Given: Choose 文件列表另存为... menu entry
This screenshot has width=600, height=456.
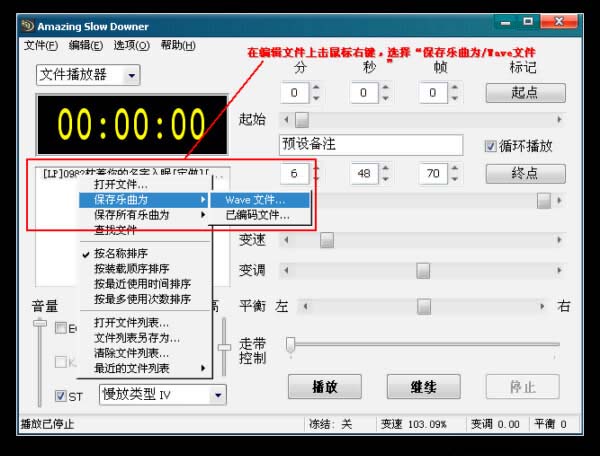Looking at the screenshot, I should pyautogui.click(x=144, y=338).
